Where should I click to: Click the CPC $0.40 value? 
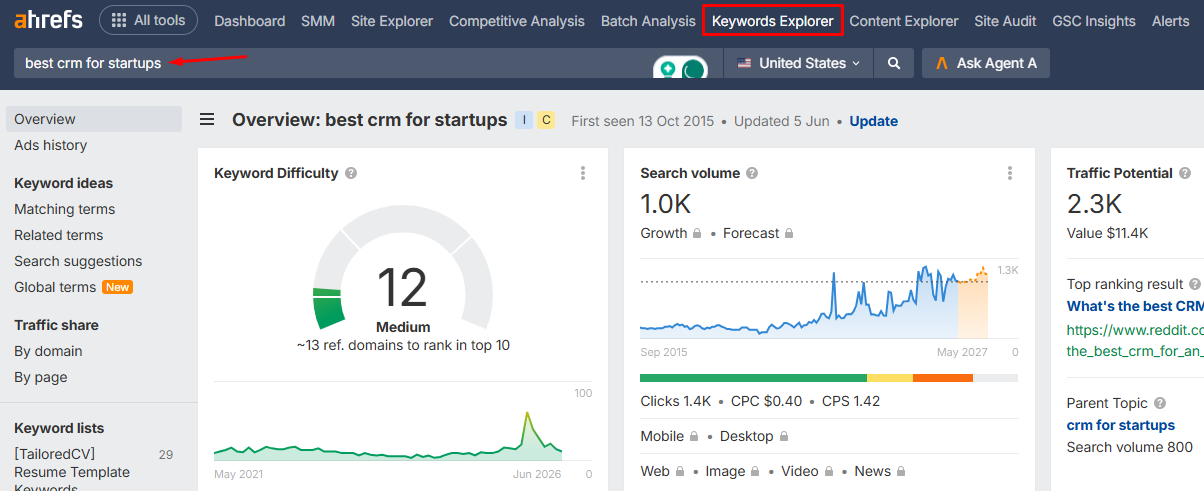click(x=766, y=401)
